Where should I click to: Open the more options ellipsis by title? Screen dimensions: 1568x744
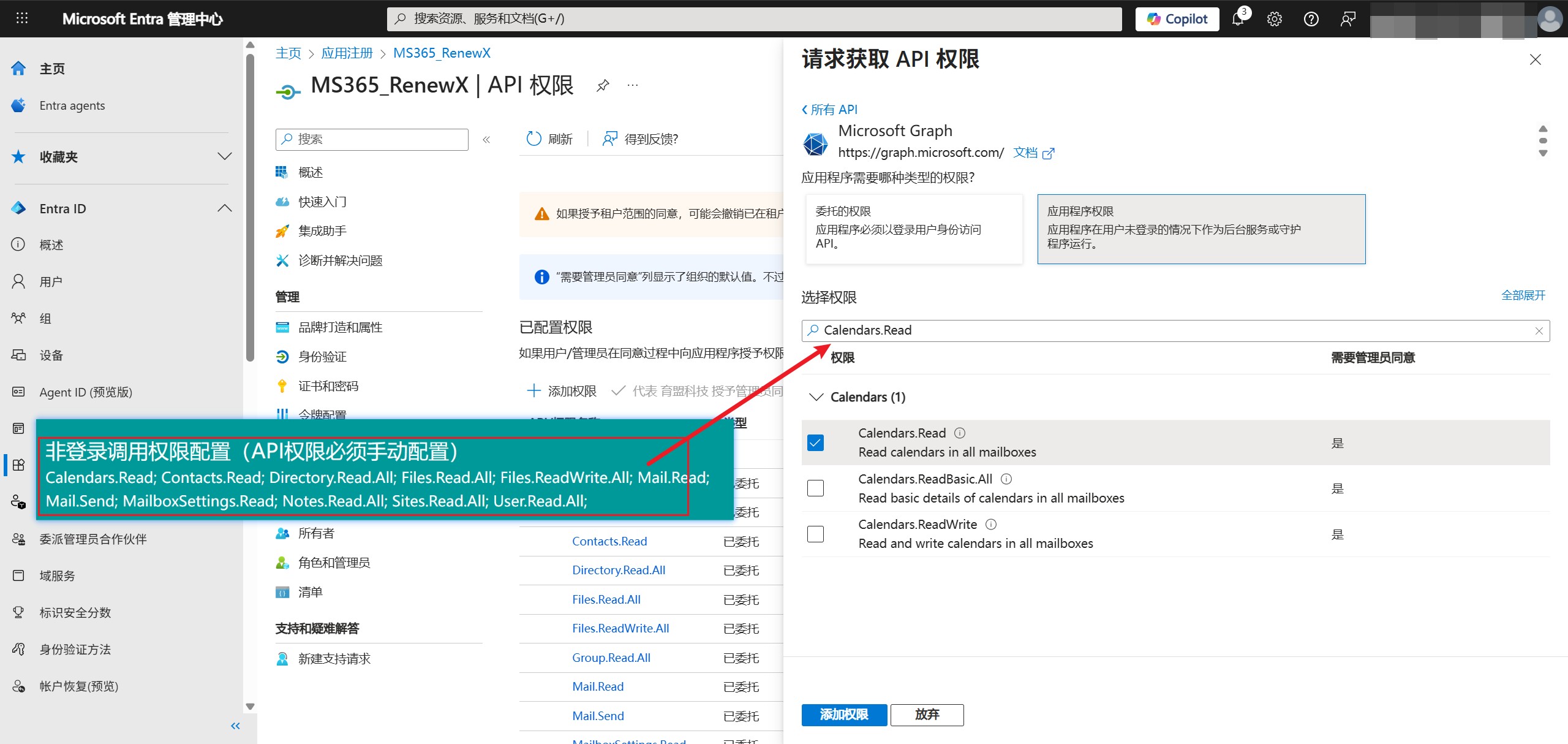pyautogui.click(x=633, y=85)
